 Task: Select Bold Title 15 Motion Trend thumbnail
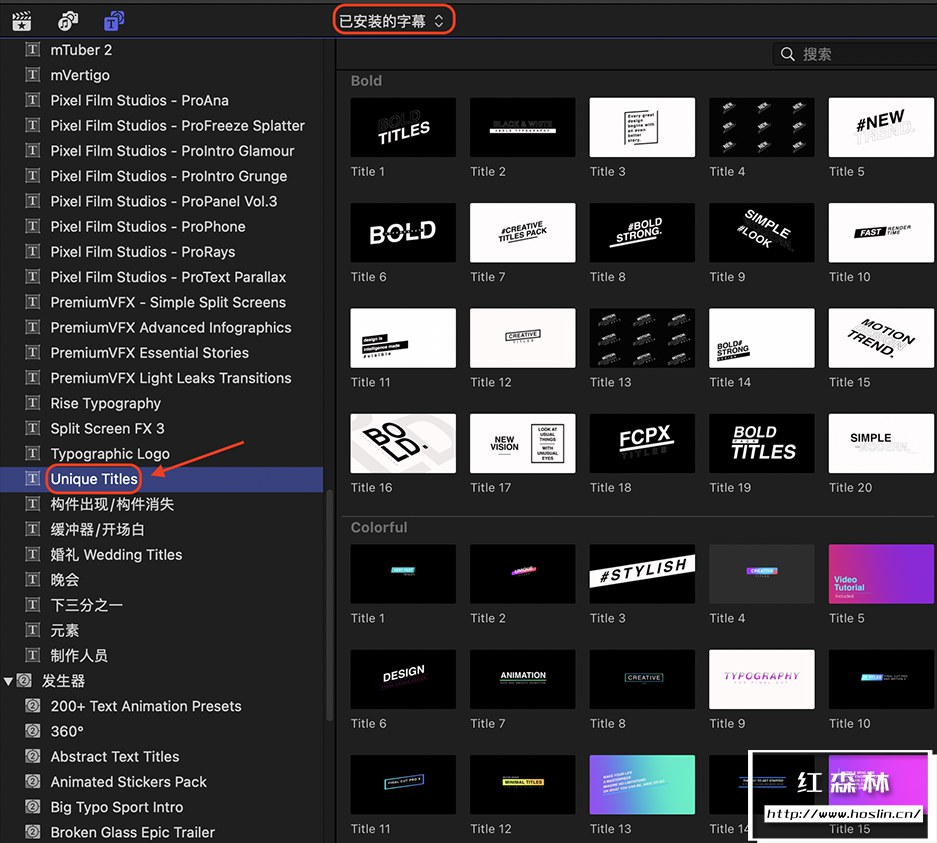click(881, 338)
